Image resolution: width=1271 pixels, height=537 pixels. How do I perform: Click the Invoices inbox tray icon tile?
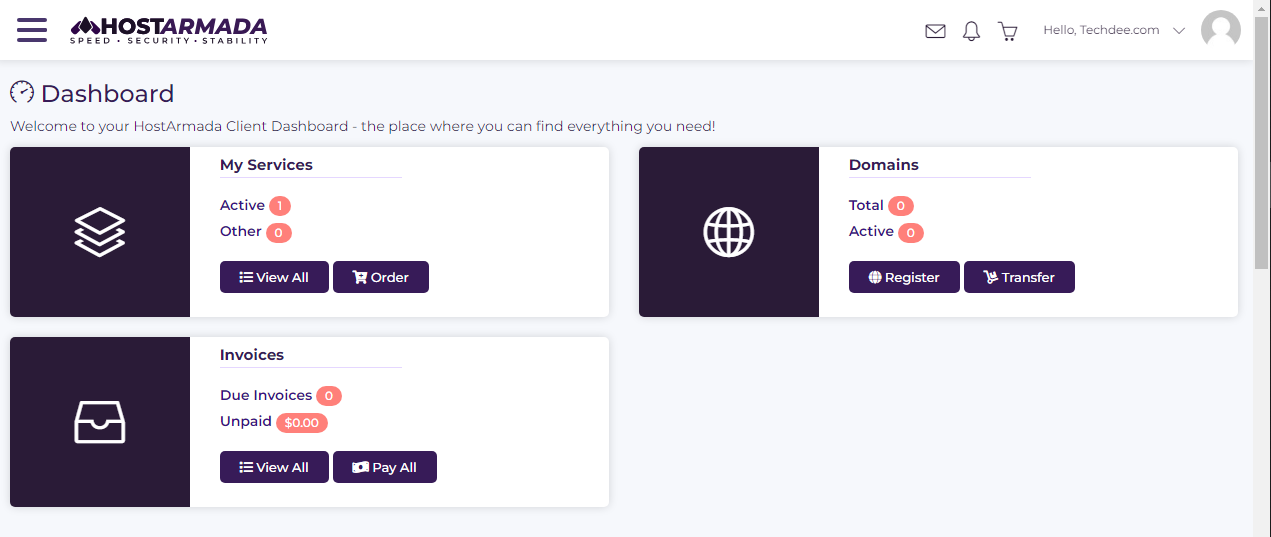point(100,422)
